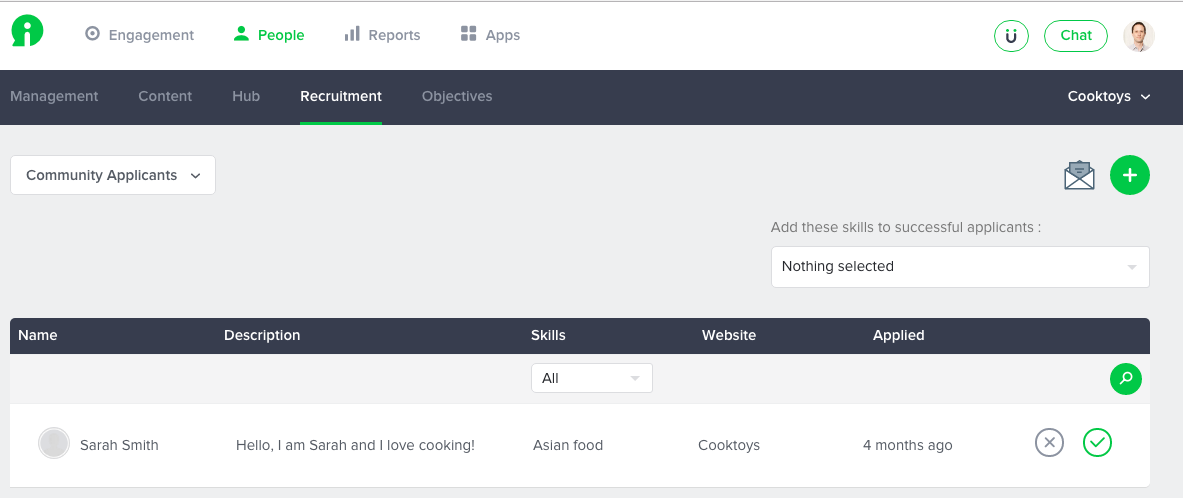Click Sarah Smith's avatar placeholder

pyautogui.click(x=54, y=444)
